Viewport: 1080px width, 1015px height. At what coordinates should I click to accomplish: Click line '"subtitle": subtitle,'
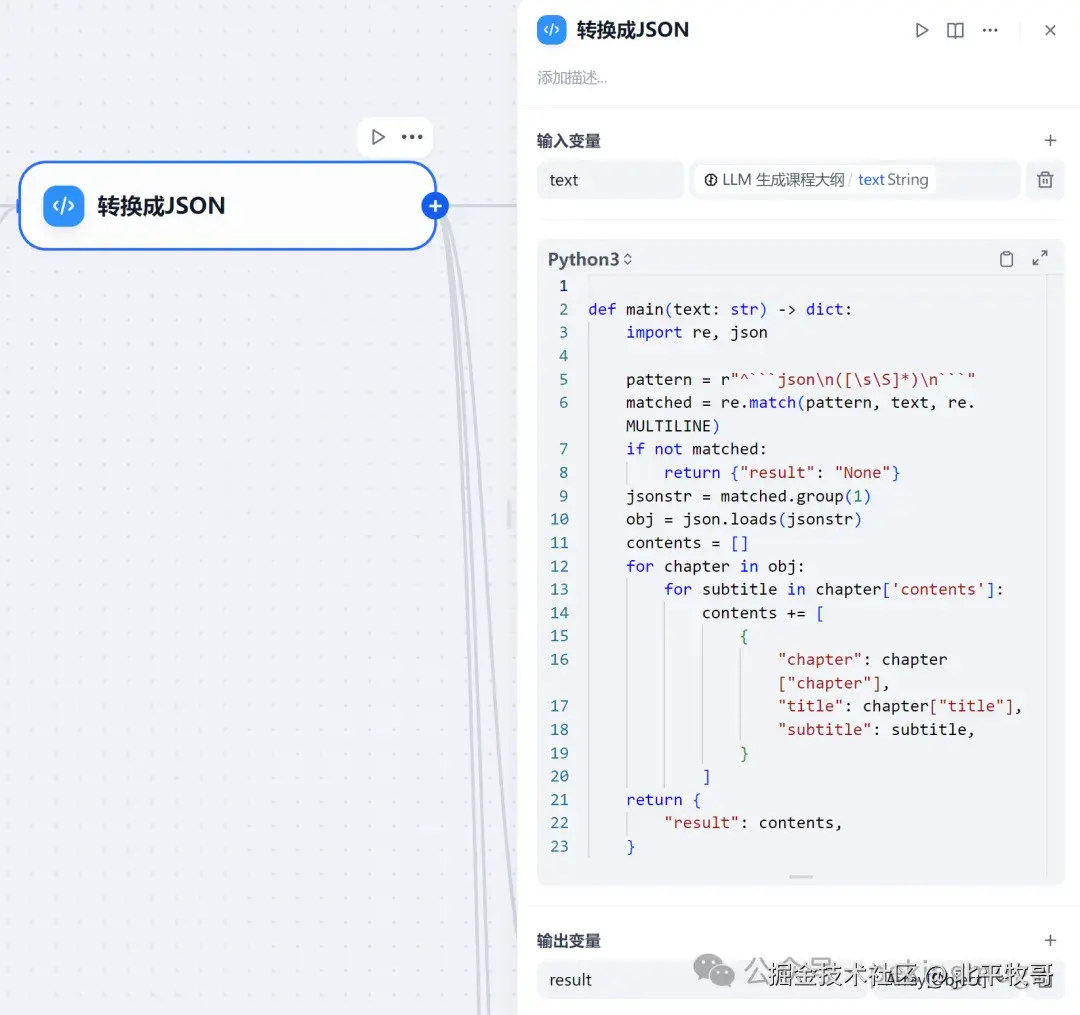pos(876,729)
